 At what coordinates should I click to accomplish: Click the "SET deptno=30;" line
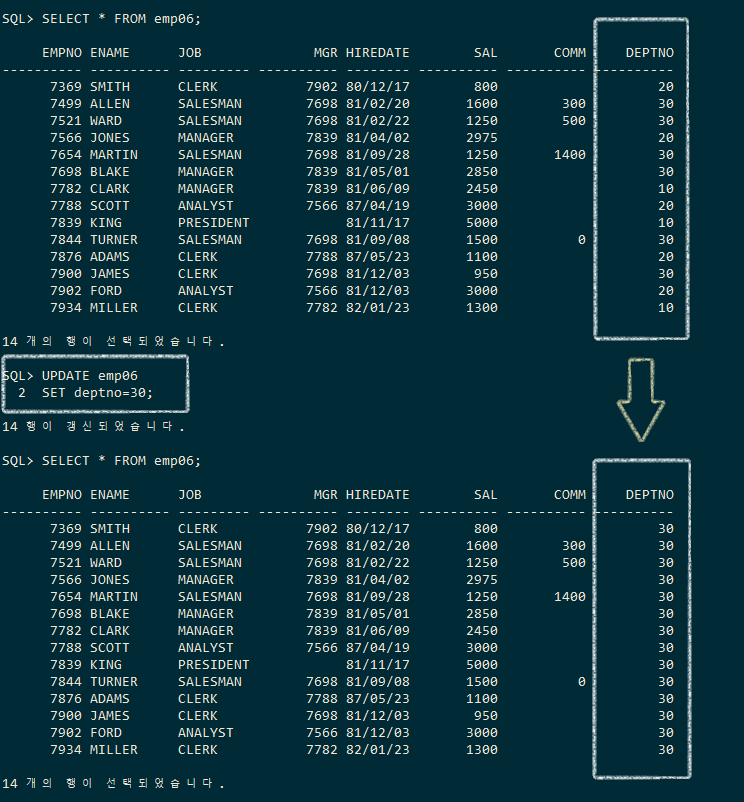pos(97,393)
